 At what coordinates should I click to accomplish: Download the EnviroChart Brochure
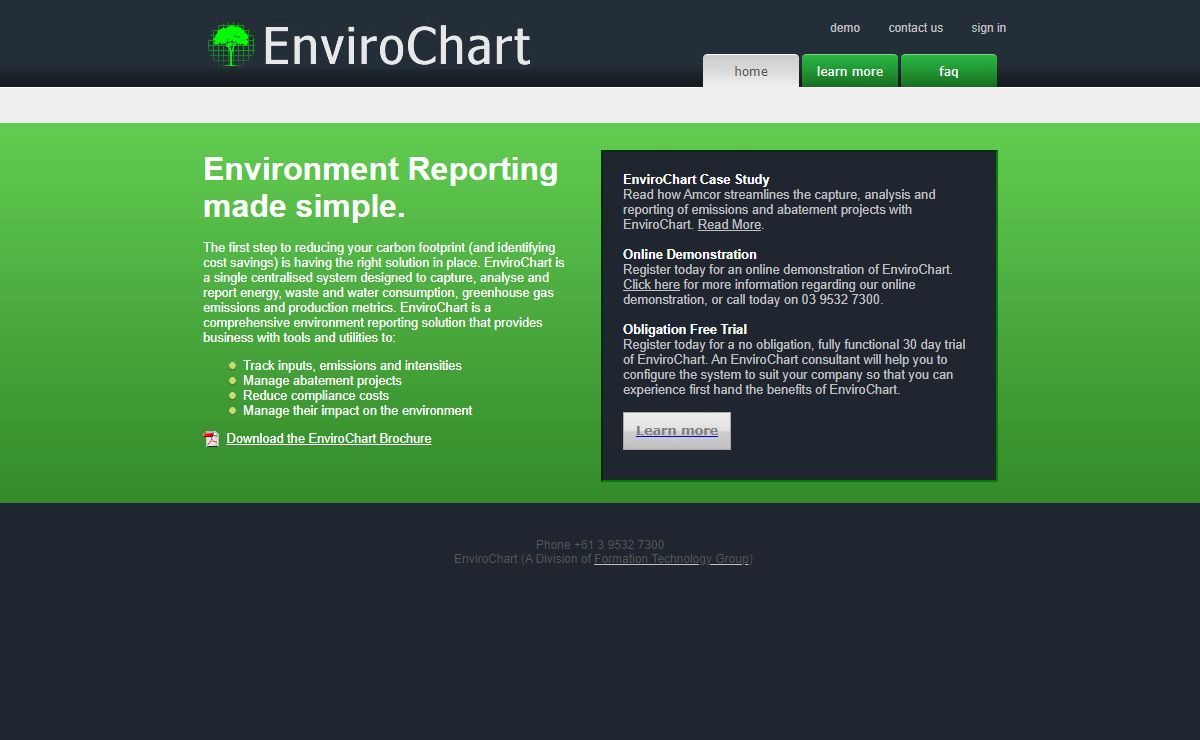pos(329,438)
